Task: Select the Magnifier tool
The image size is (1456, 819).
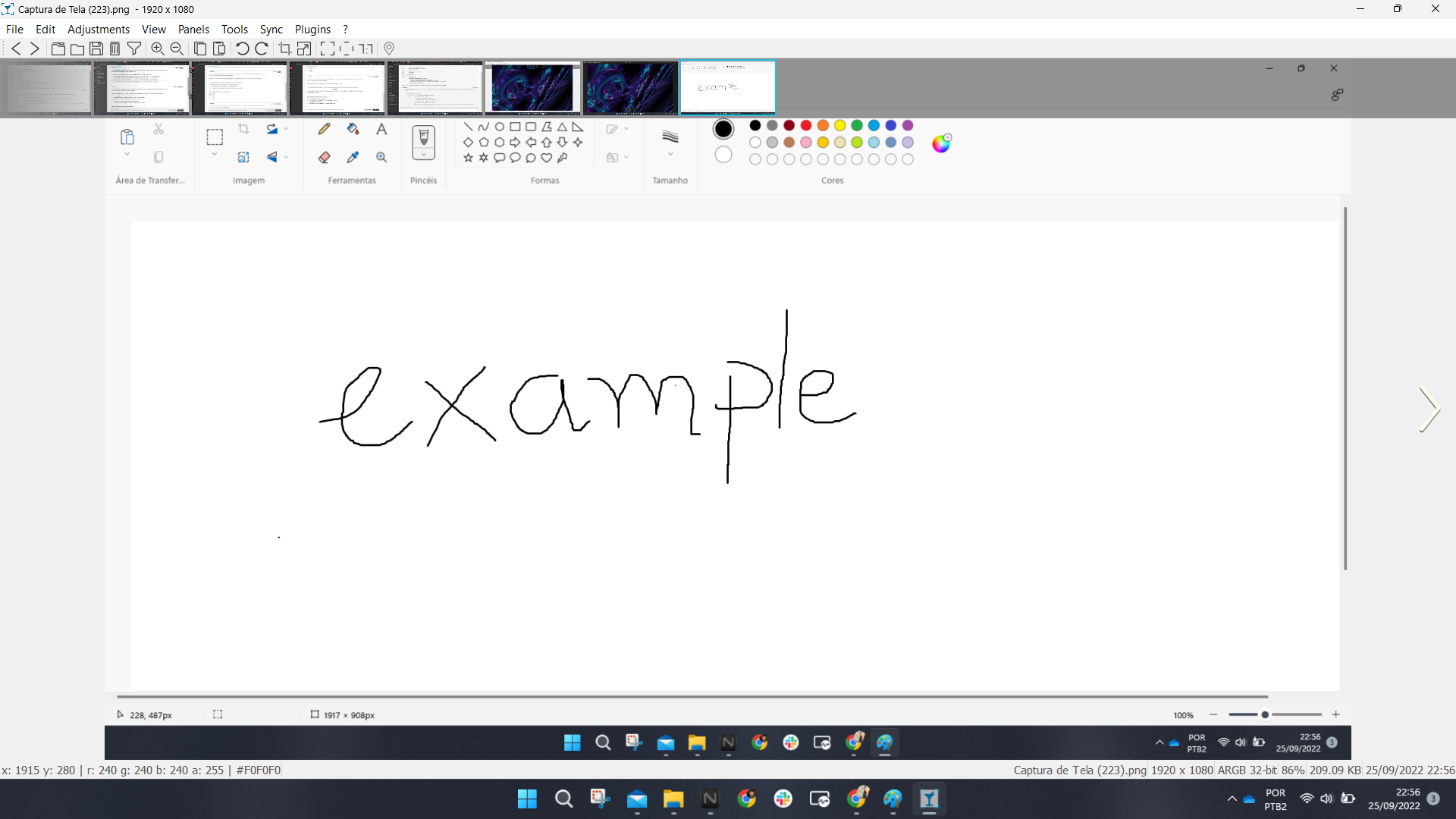Action: [x=381, y=157]
